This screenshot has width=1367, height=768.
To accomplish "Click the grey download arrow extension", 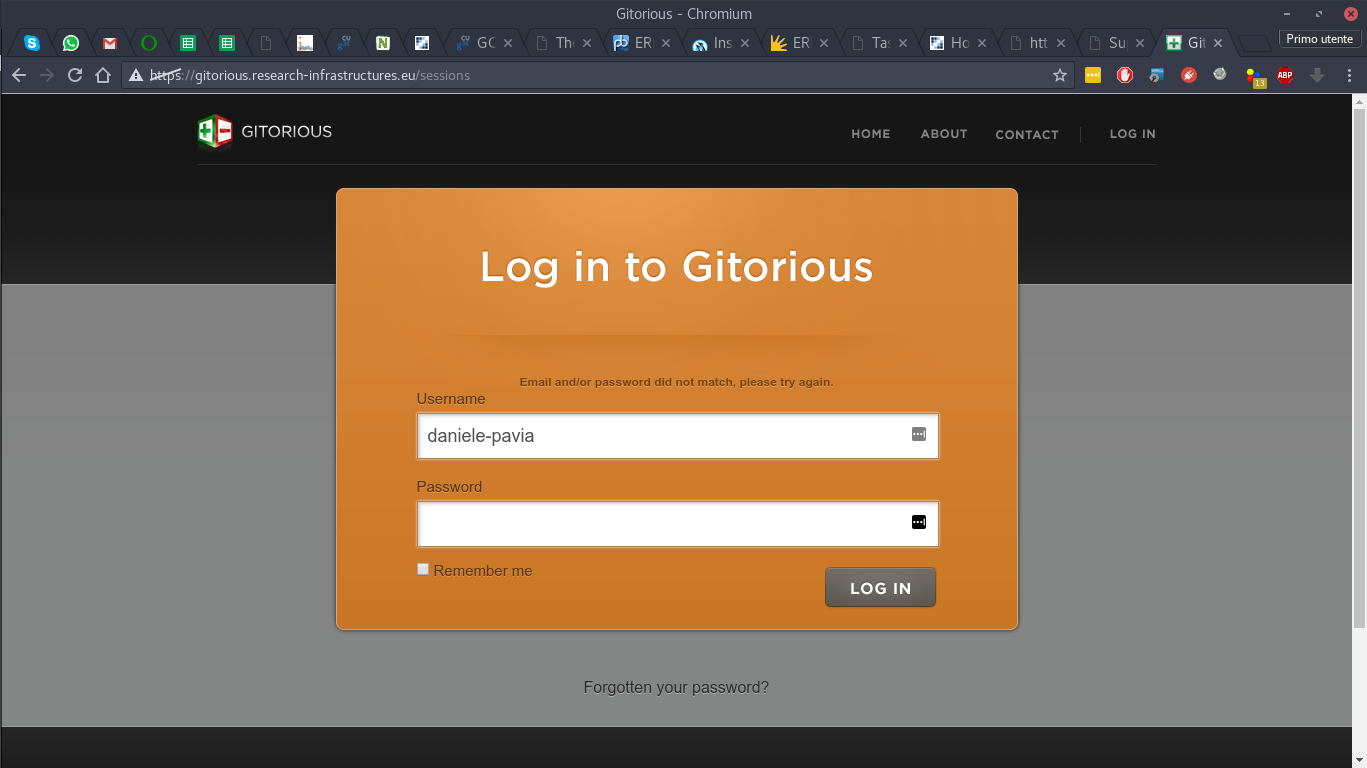I will (1317, 75).
